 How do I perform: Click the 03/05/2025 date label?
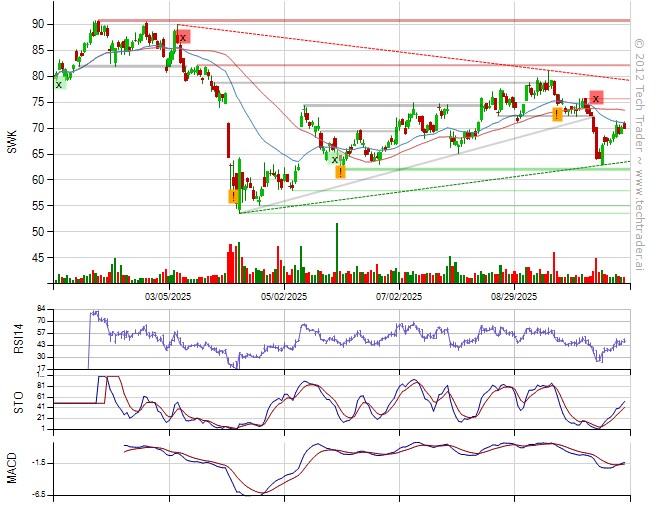coord(168,297)
